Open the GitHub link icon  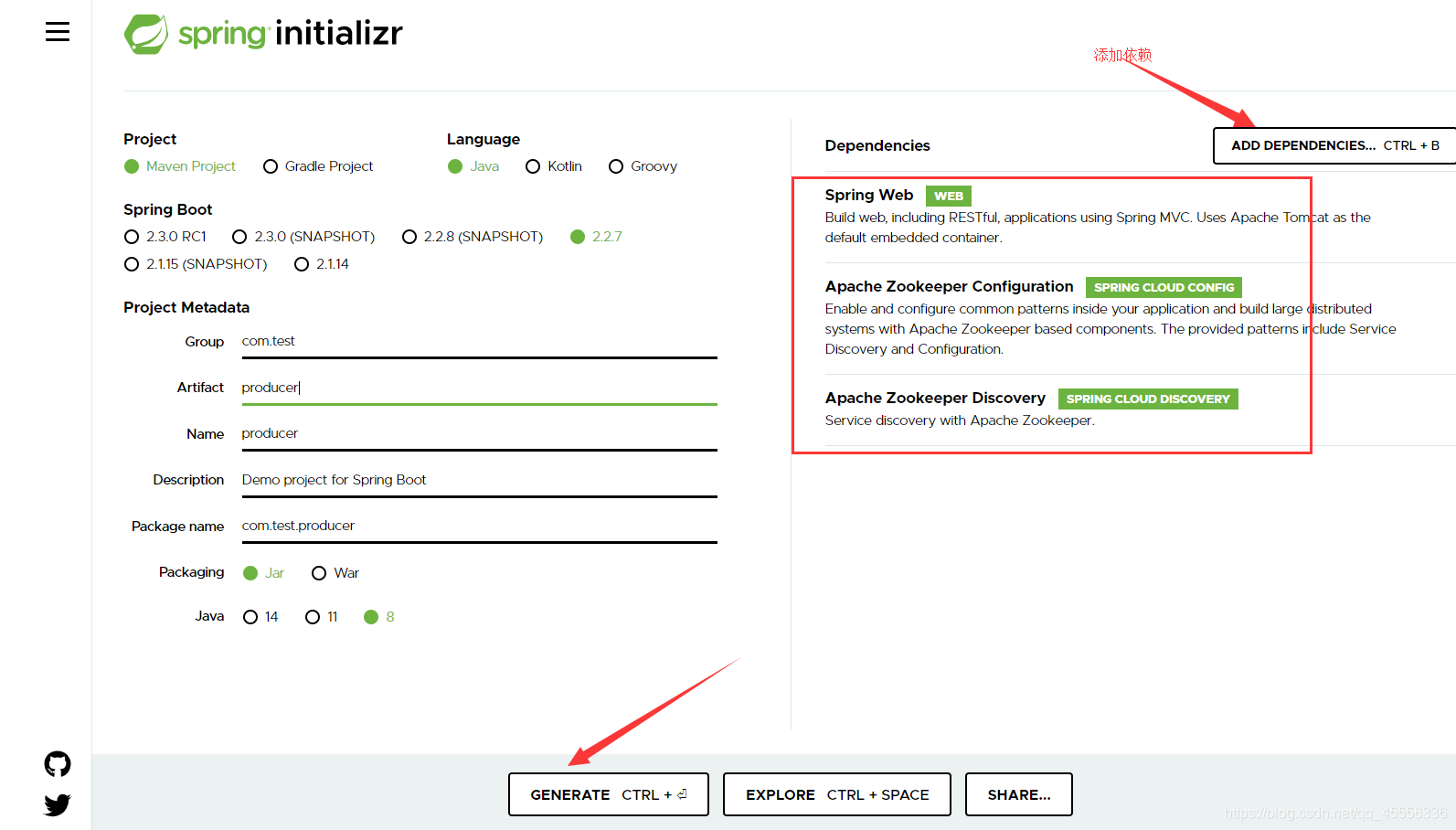coord(58,764)
